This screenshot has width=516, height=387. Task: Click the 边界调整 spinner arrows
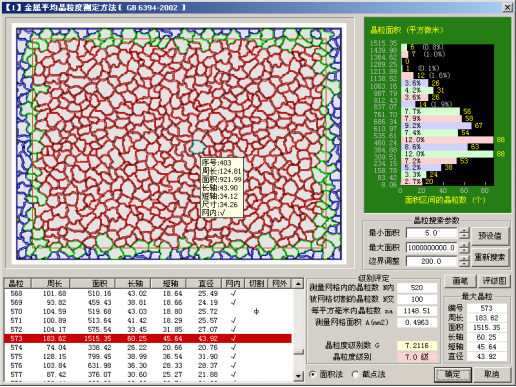(464, 261)
